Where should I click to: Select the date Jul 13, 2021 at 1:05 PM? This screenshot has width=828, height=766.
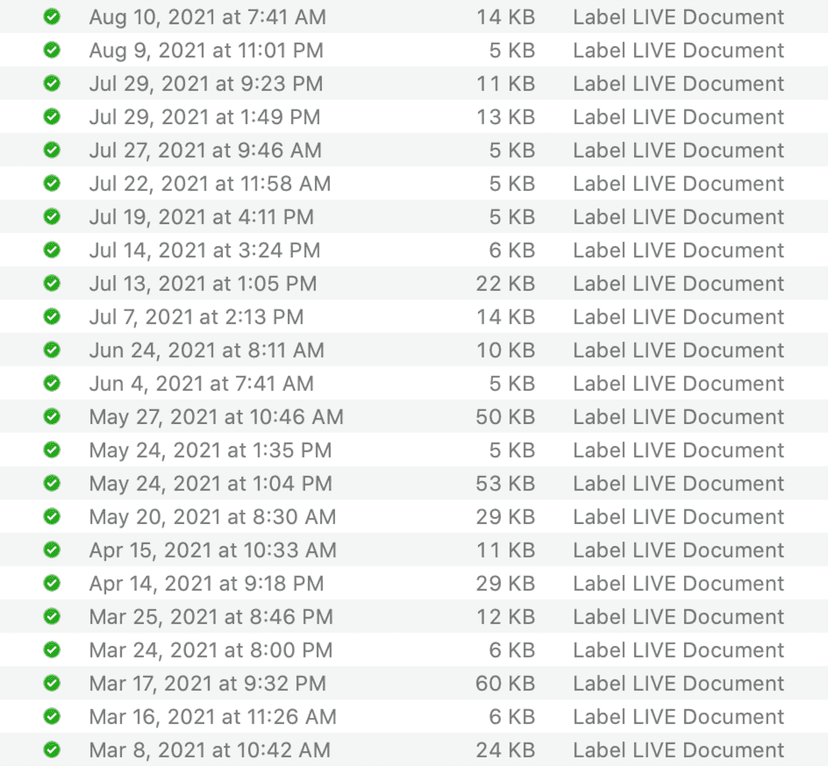pos(203,284)
